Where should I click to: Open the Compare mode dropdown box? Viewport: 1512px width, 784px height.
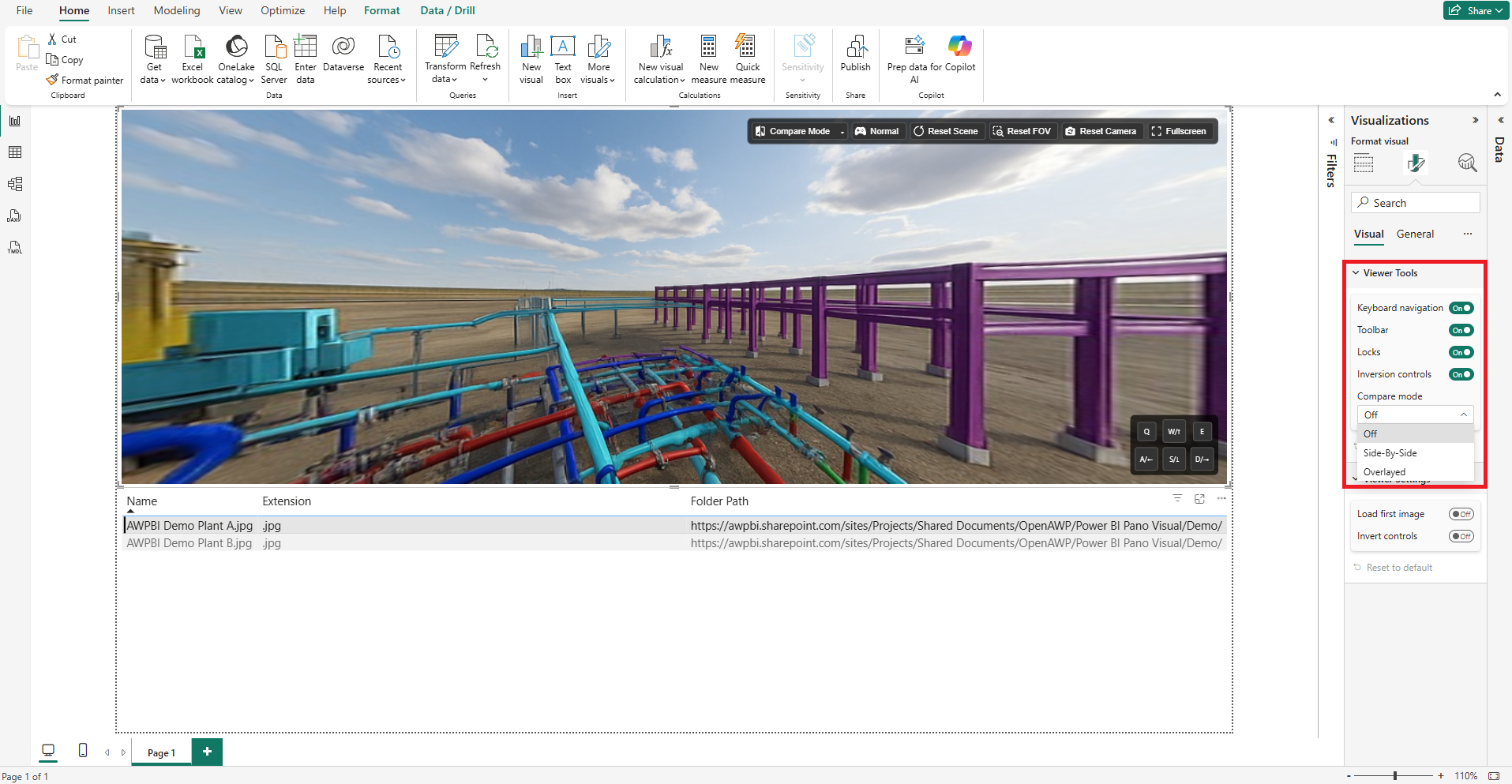pyautogui.click(x=1415, y=415)
